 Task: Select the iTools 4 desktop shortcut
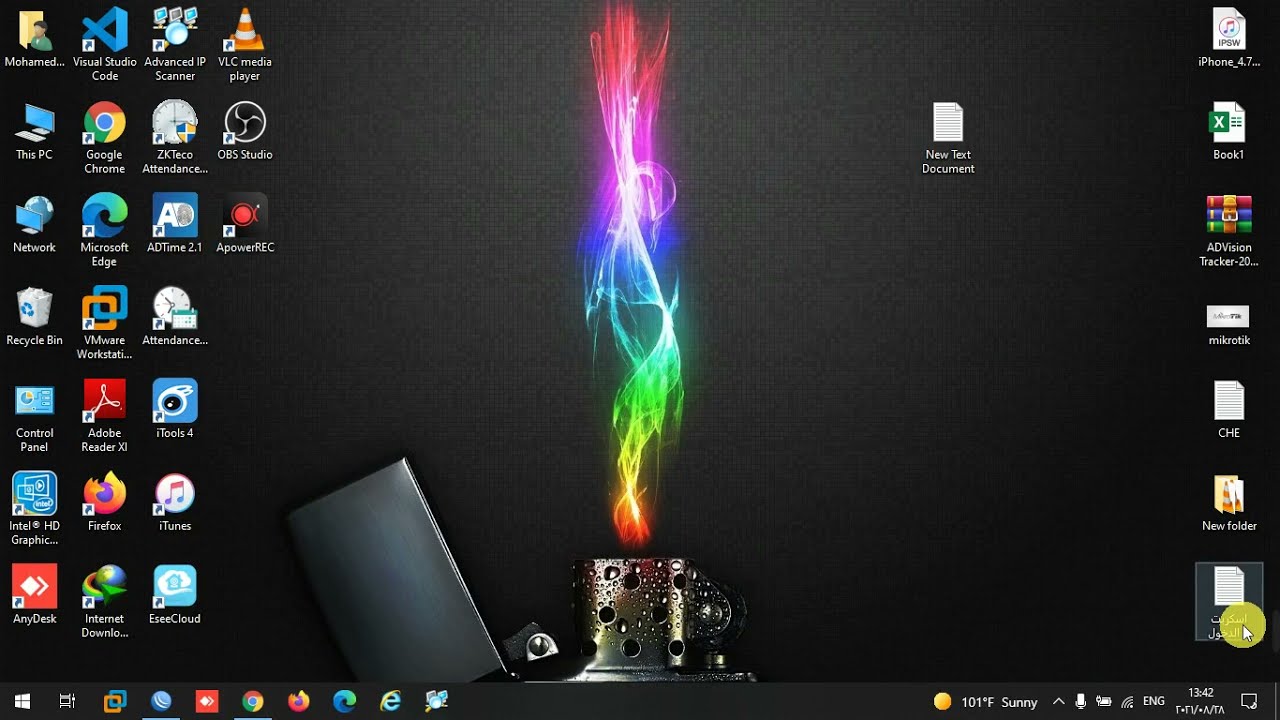(x=175, y=411)
